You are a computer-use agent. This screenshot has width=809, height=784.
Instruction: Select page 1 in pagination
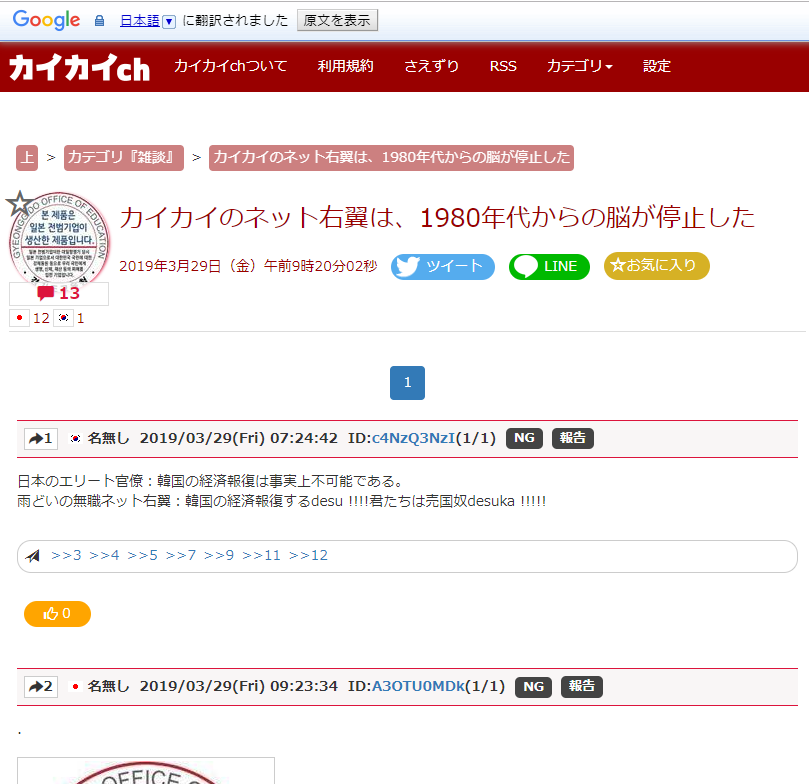coord(407,383)
